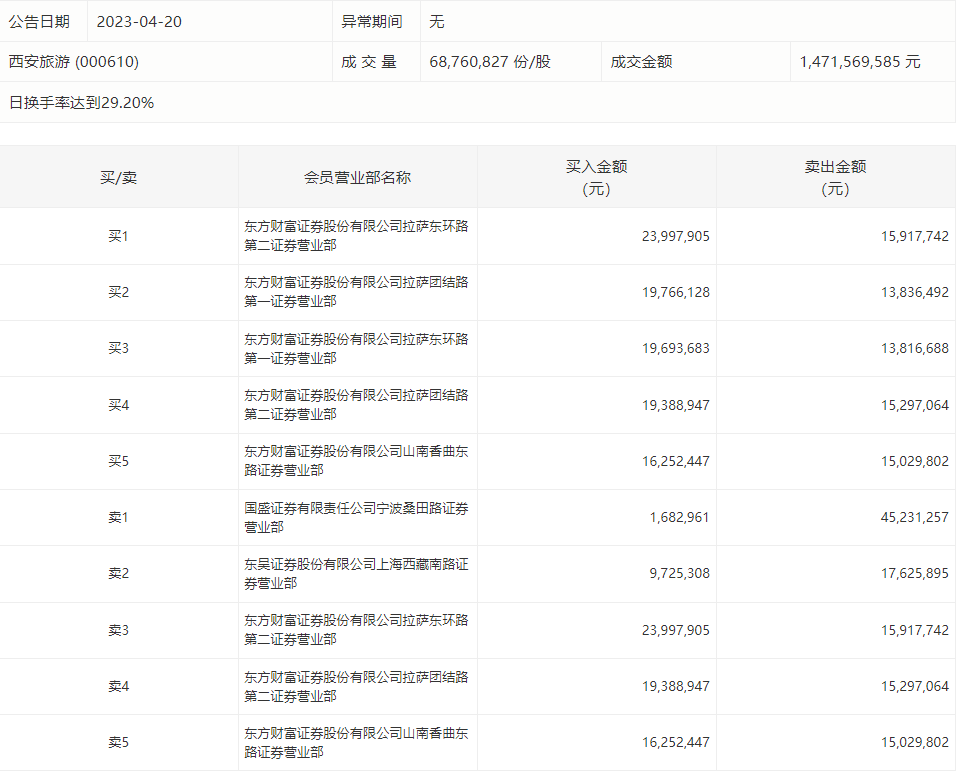Viewport: 960px width, 774px height.
Task: Click the 买/卖 column header
Action: pos(119,178)
